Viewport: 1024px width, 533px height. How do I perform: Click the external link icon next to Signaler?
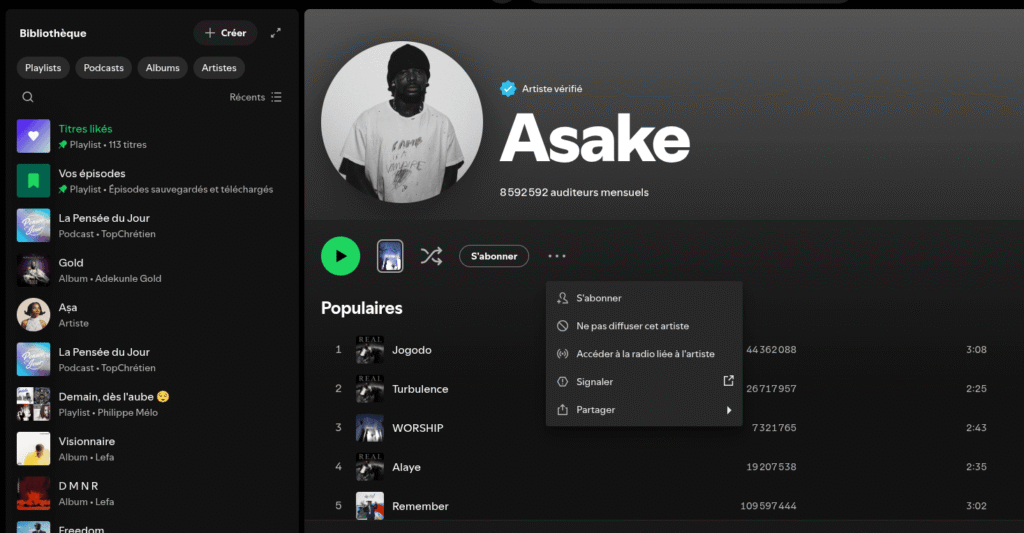click(728, 381)
